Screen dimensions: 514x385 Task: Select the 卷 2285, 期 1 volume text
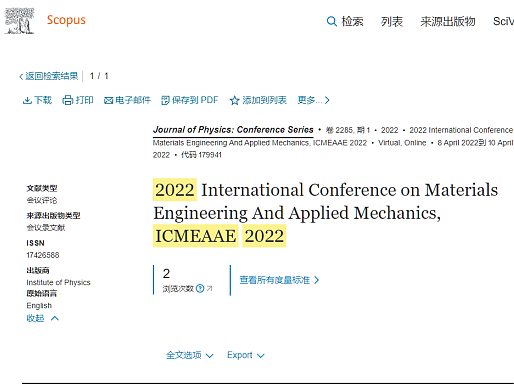348,130
